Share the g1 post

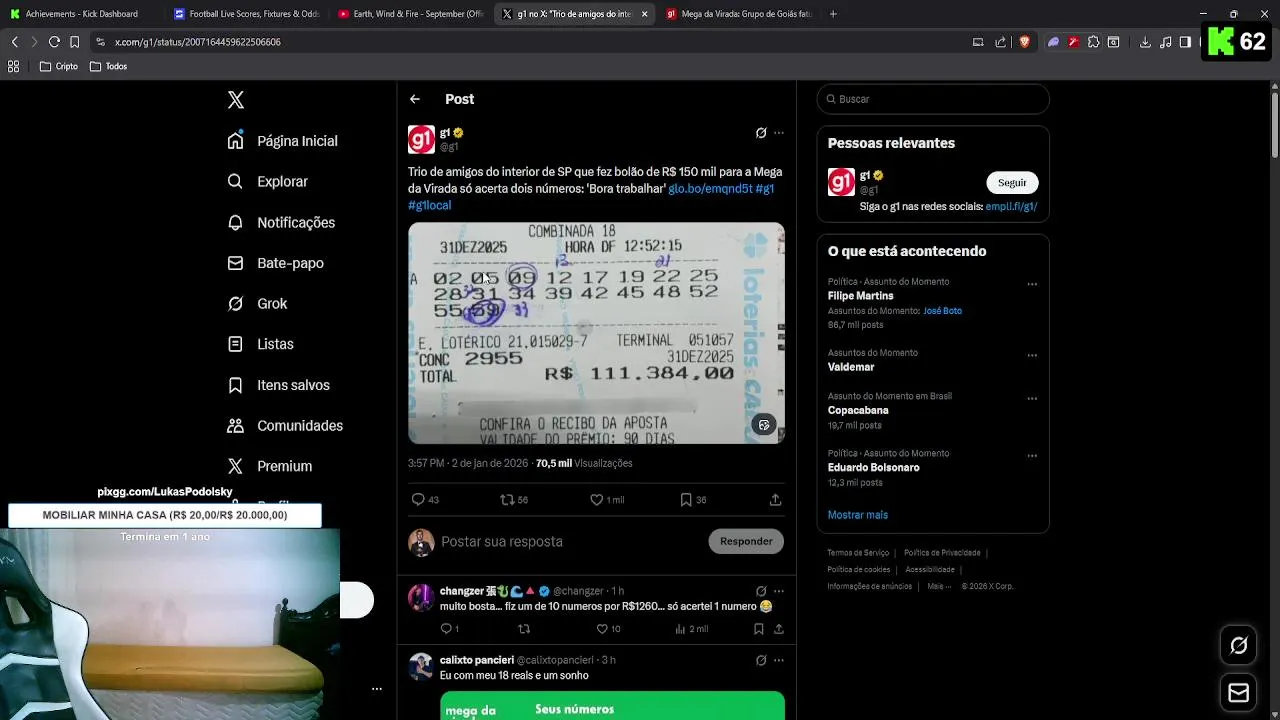[775, 500]
